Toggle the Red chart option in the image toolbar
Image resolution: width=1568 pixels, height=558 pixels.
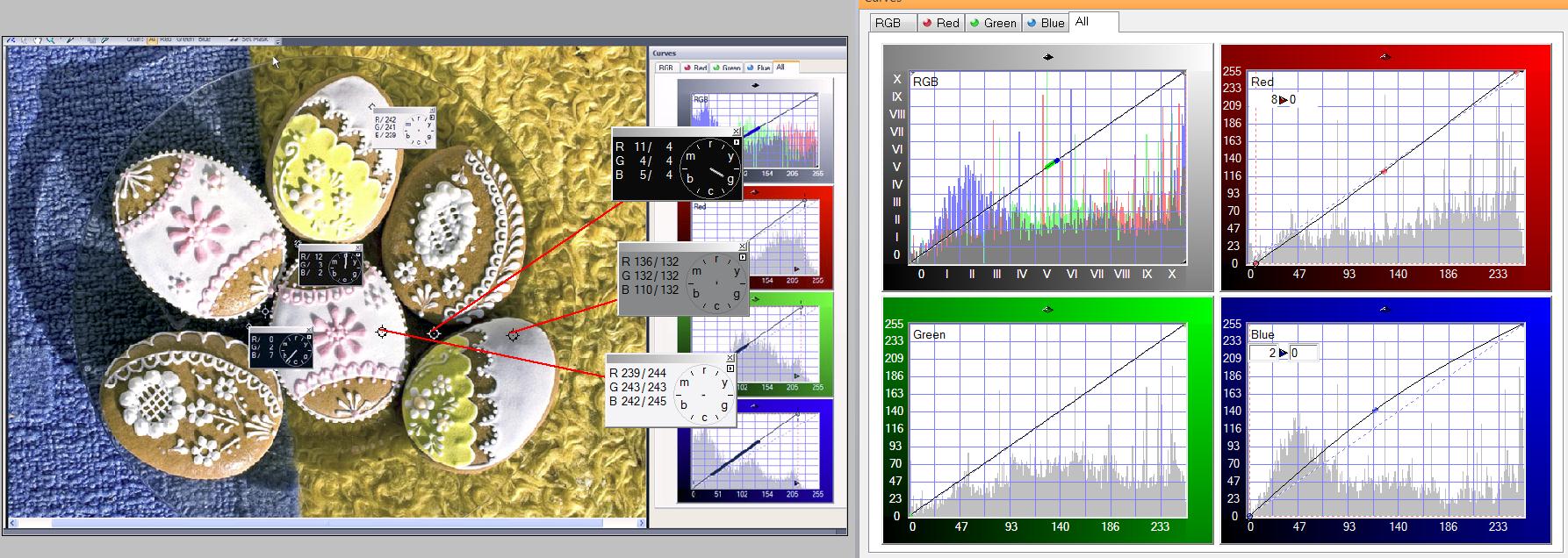pyautogui.click(x=166, y=39)
